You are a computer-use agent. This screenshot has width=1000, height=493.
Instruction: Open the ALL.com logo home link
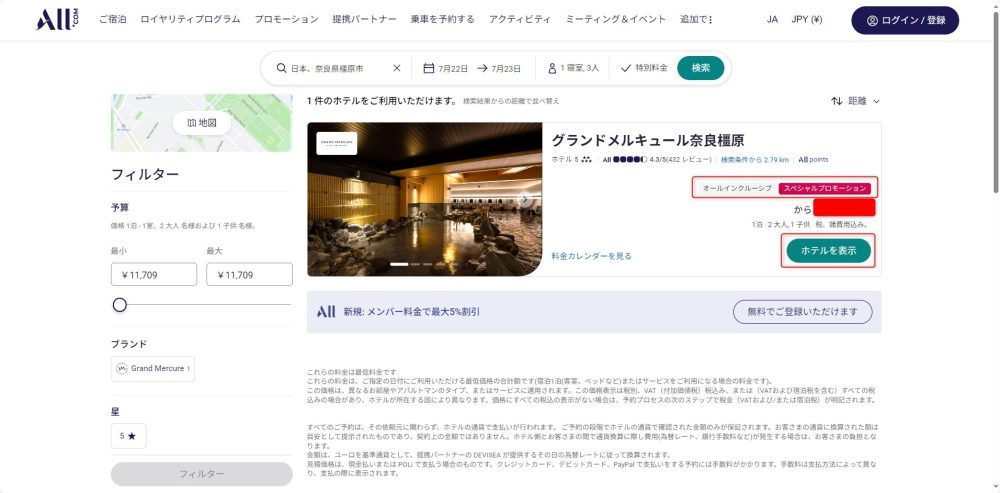click(x=57, y=20)
